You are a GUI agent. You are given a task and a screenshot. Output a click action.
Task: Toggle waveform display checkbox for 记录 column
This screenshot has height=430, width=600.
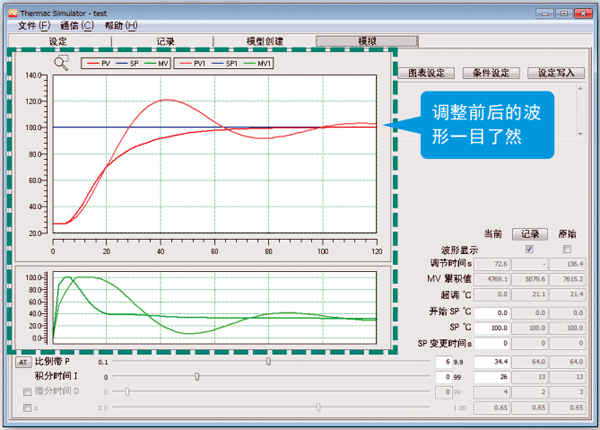(529, 249)
